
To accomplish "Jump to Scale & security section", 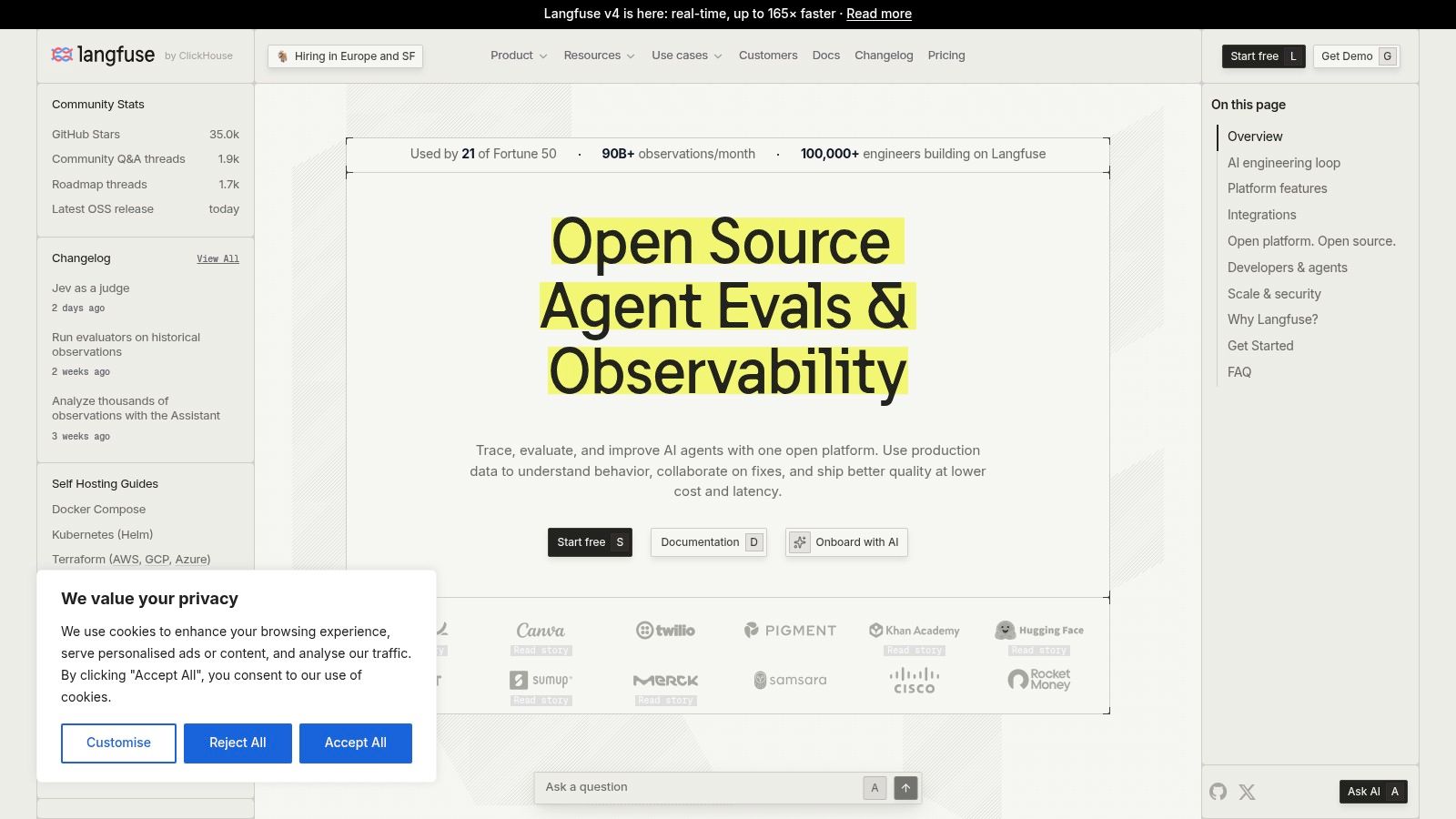I will tap(1274, 294).
